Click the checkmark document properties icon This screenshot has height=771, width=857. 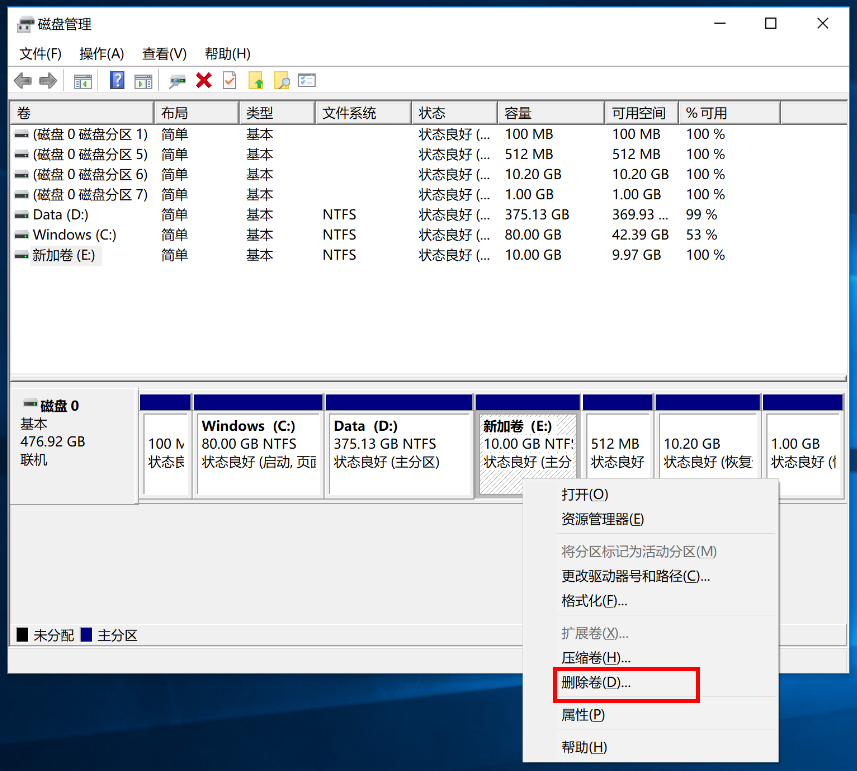click(x=230, y=81)
